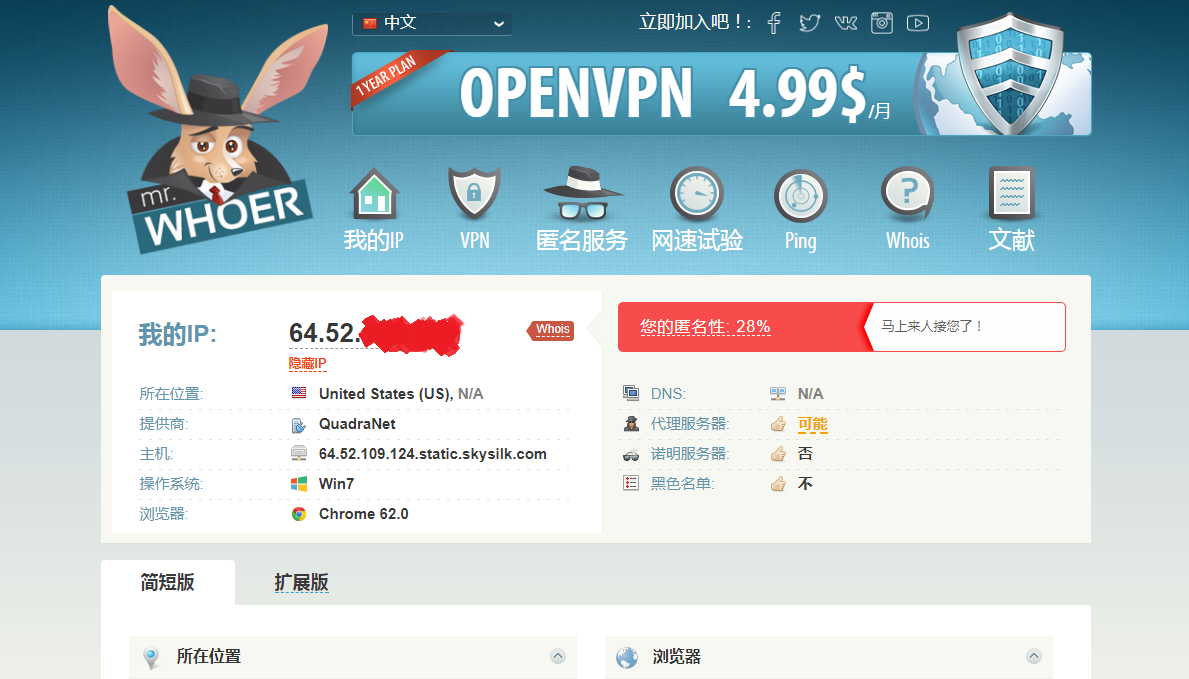
Task: Open the Facebook social link icon
Action: 773,23
